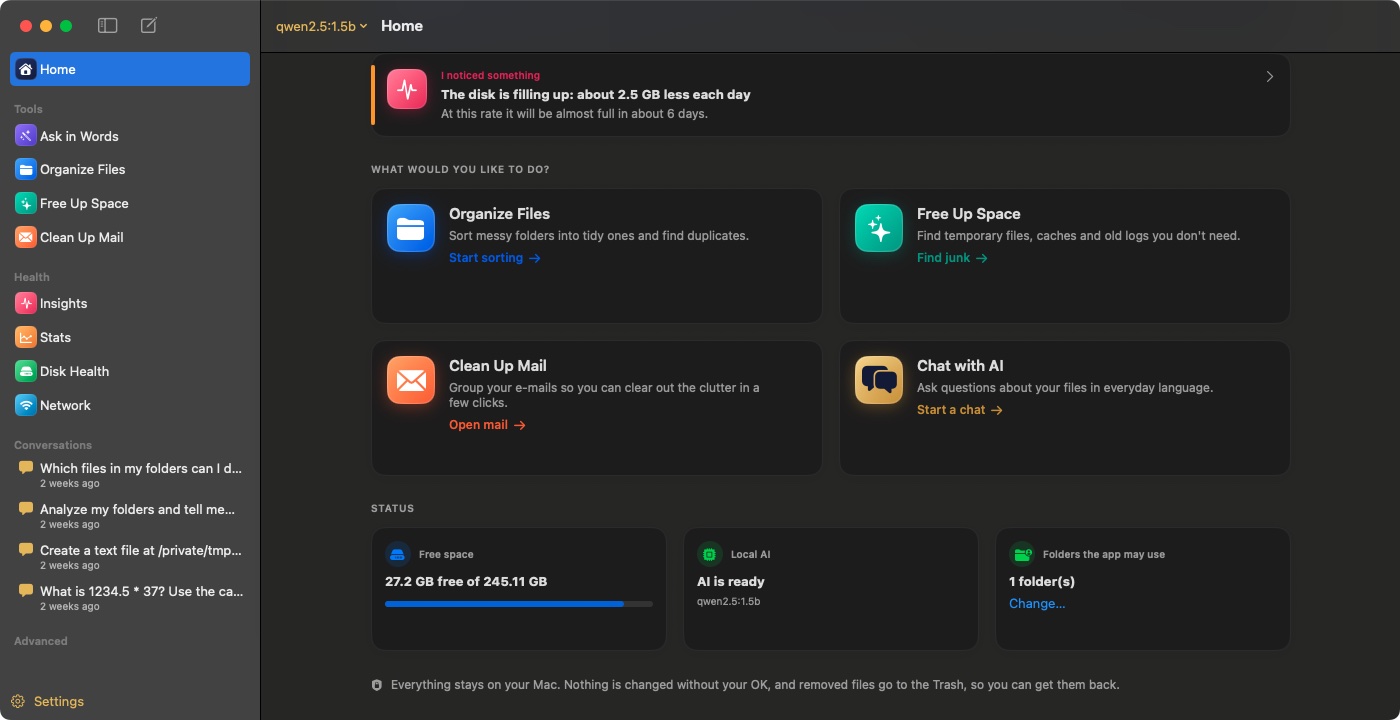Click the Open mail link
The height and width of the screenshot is (720, 1400).
pos(487,425)
